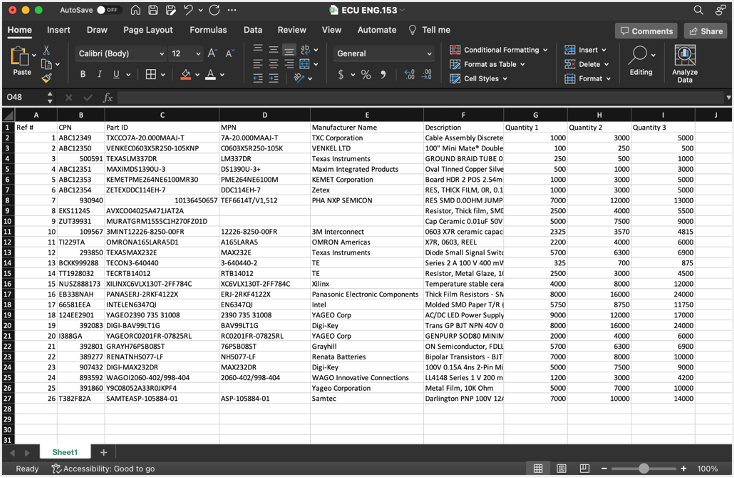
Task: Click the zoom slider handle
Action: (x=644, y=469)
